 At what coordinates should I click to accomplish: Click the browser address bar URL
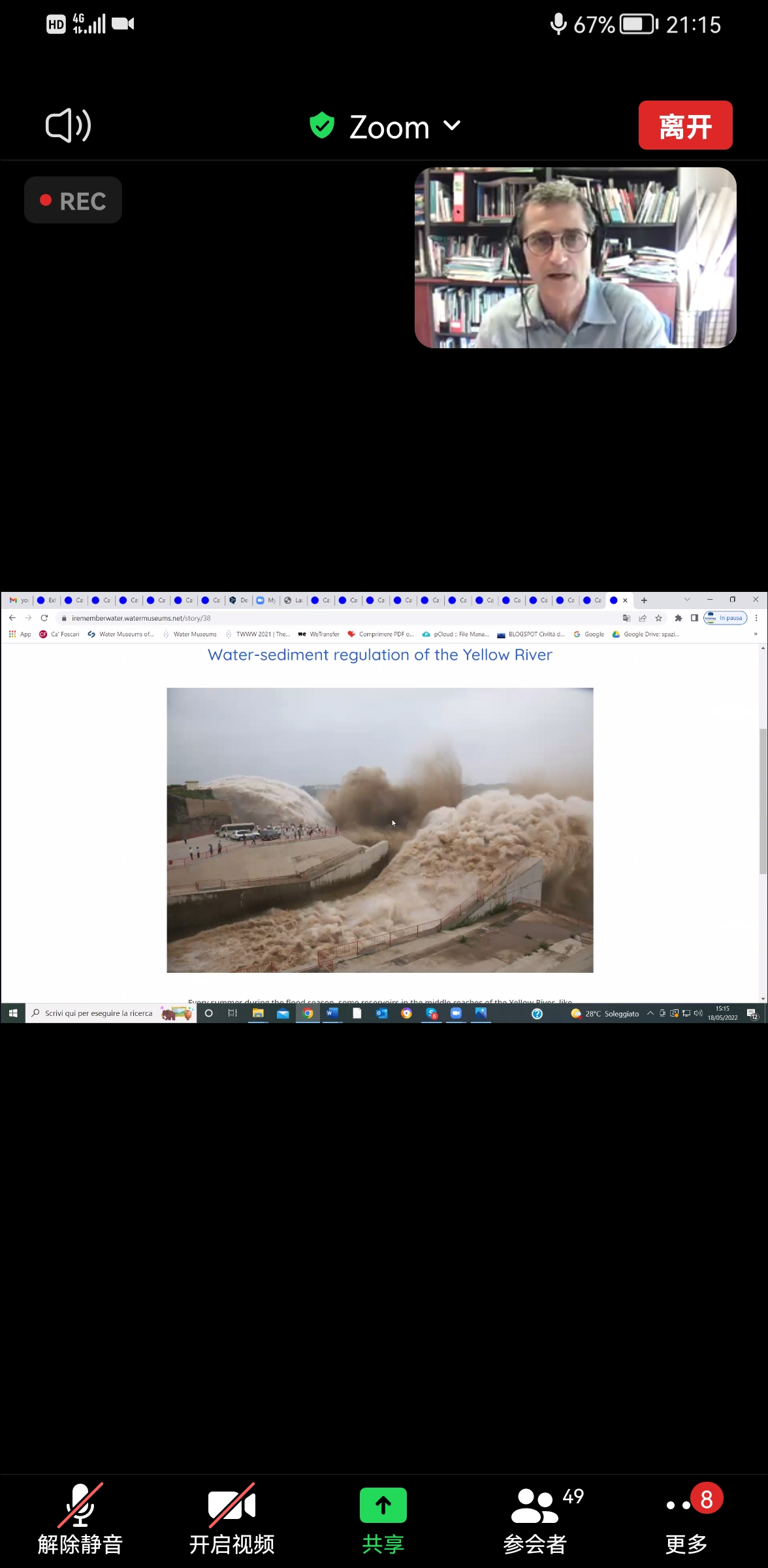[x=141, y=618]
